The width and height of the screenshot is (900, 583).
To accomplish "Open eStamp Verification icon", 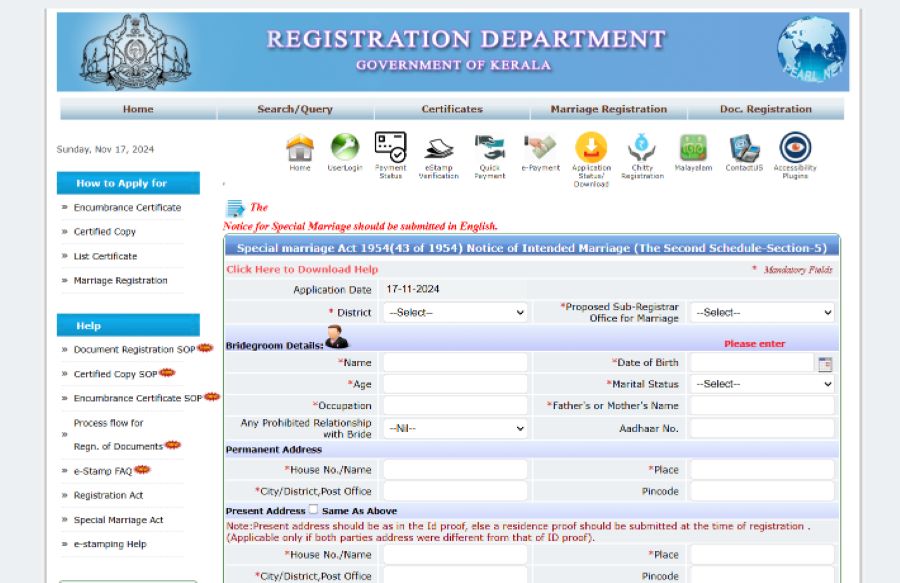I will 439,149.
